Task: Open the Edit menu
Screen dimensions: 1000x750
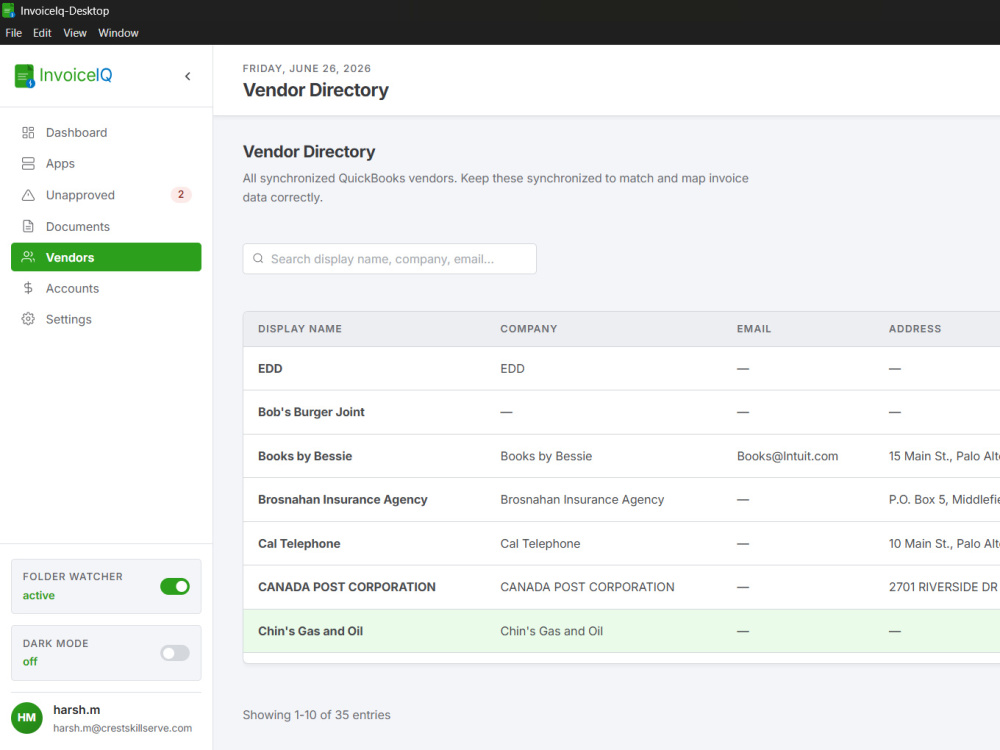Action: coord(42,33)
